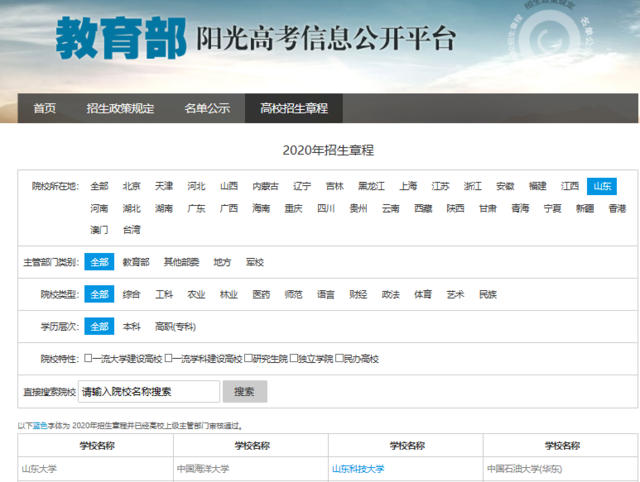The image size is (640, 482).
Task: Click the 搜索 button
Action: pyautogui.click(x=245, y=392)
